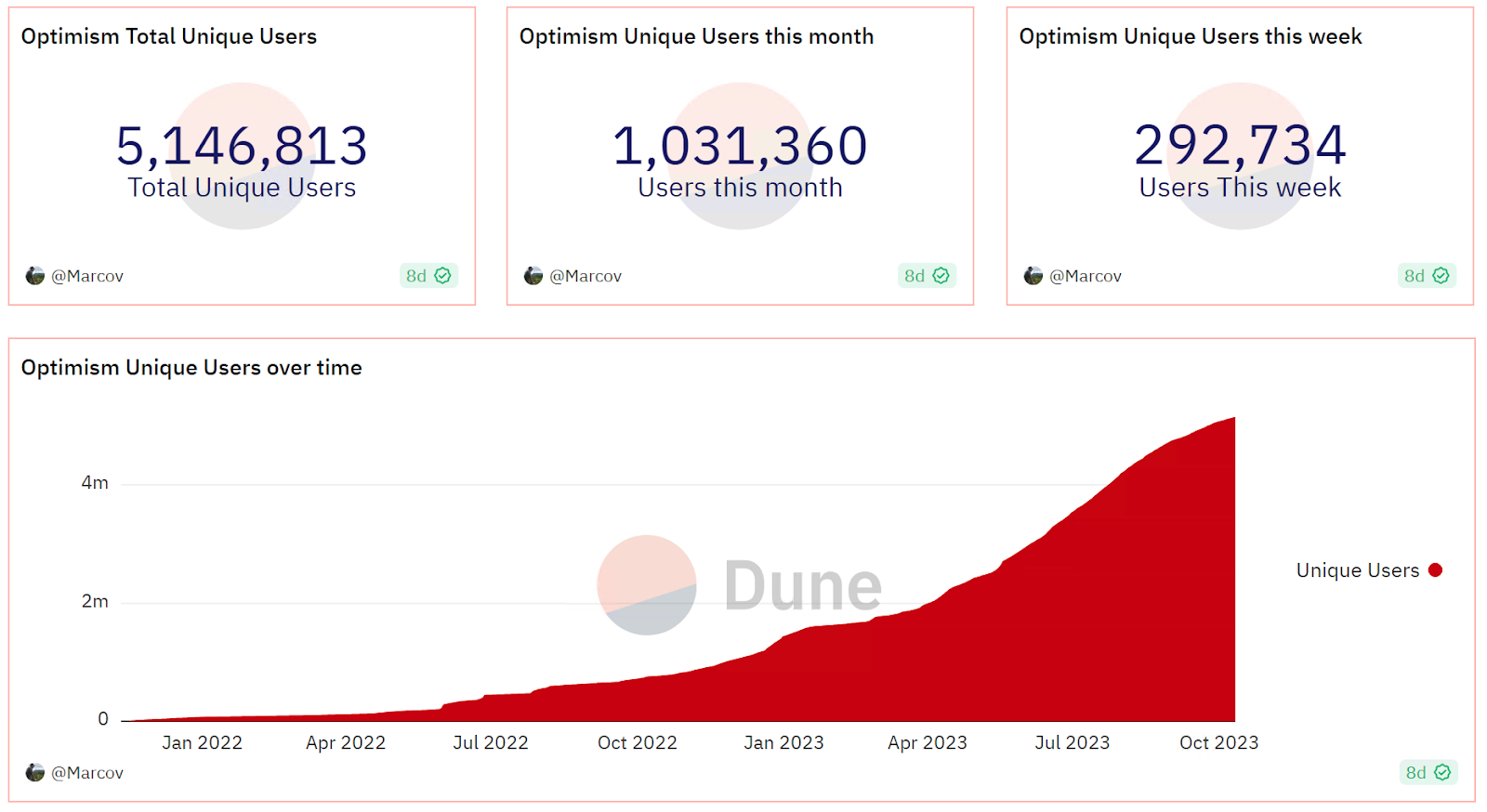Click the Users This week caption
1487x812 pixels.
pyautogui.click(x=1241, y=188)
